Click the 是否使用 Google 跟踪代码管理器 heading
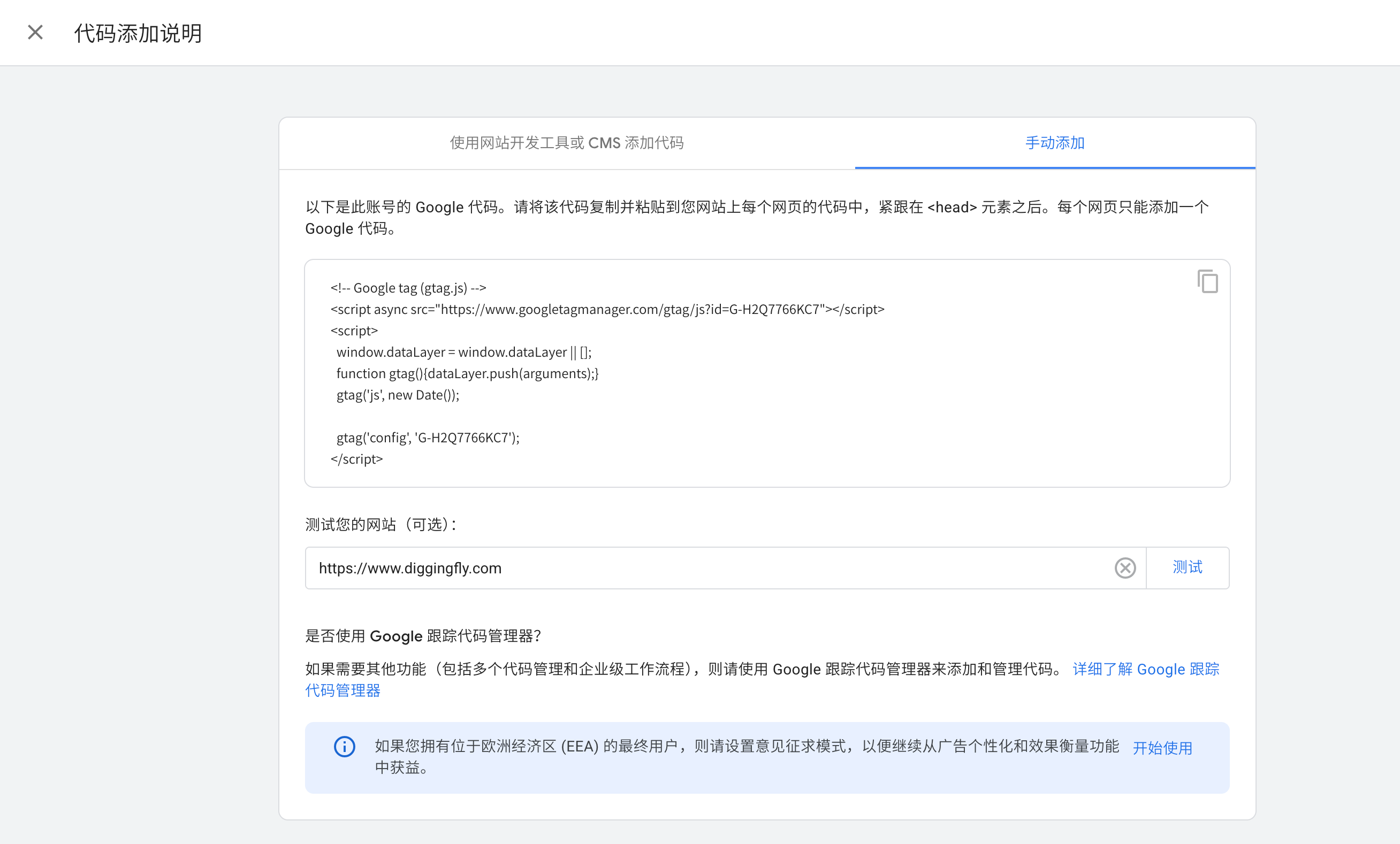The width and height of the screenshot is (1400, 844). click(x=423, y=635)
